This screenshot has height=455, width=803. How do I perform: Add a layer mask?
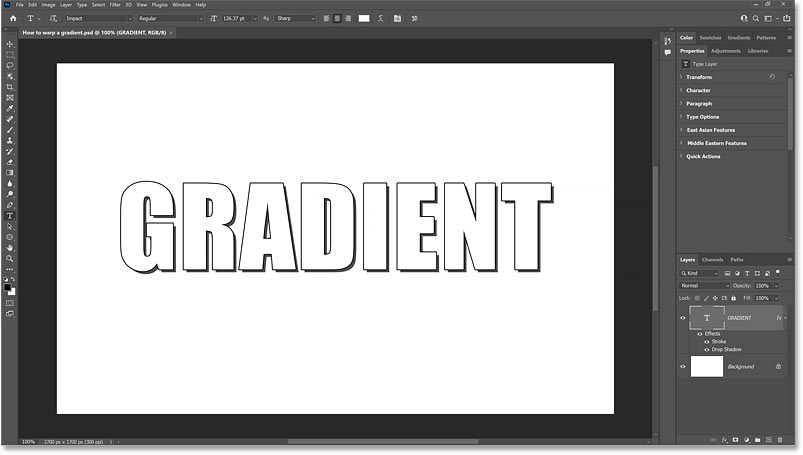point(735,440)
